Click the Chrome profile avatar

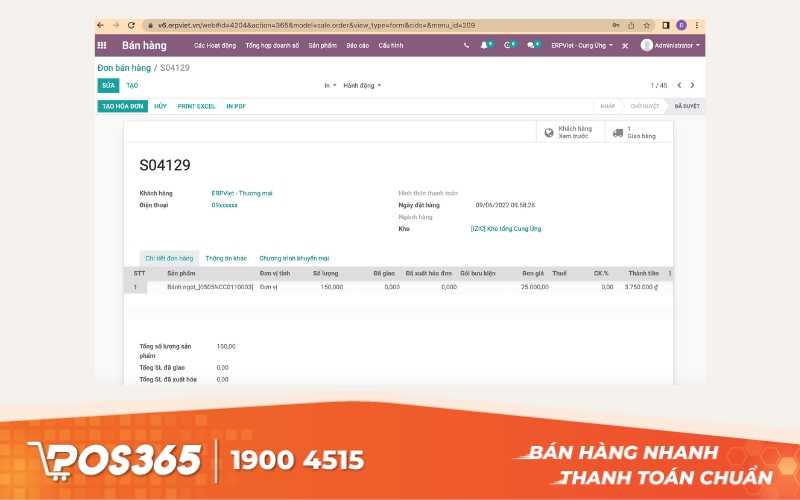click(x=681, y=25)
